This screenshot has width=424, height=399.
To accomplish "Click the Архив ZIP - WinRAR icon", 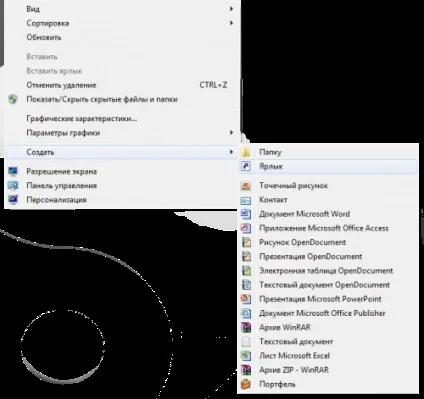I will 246,370.
